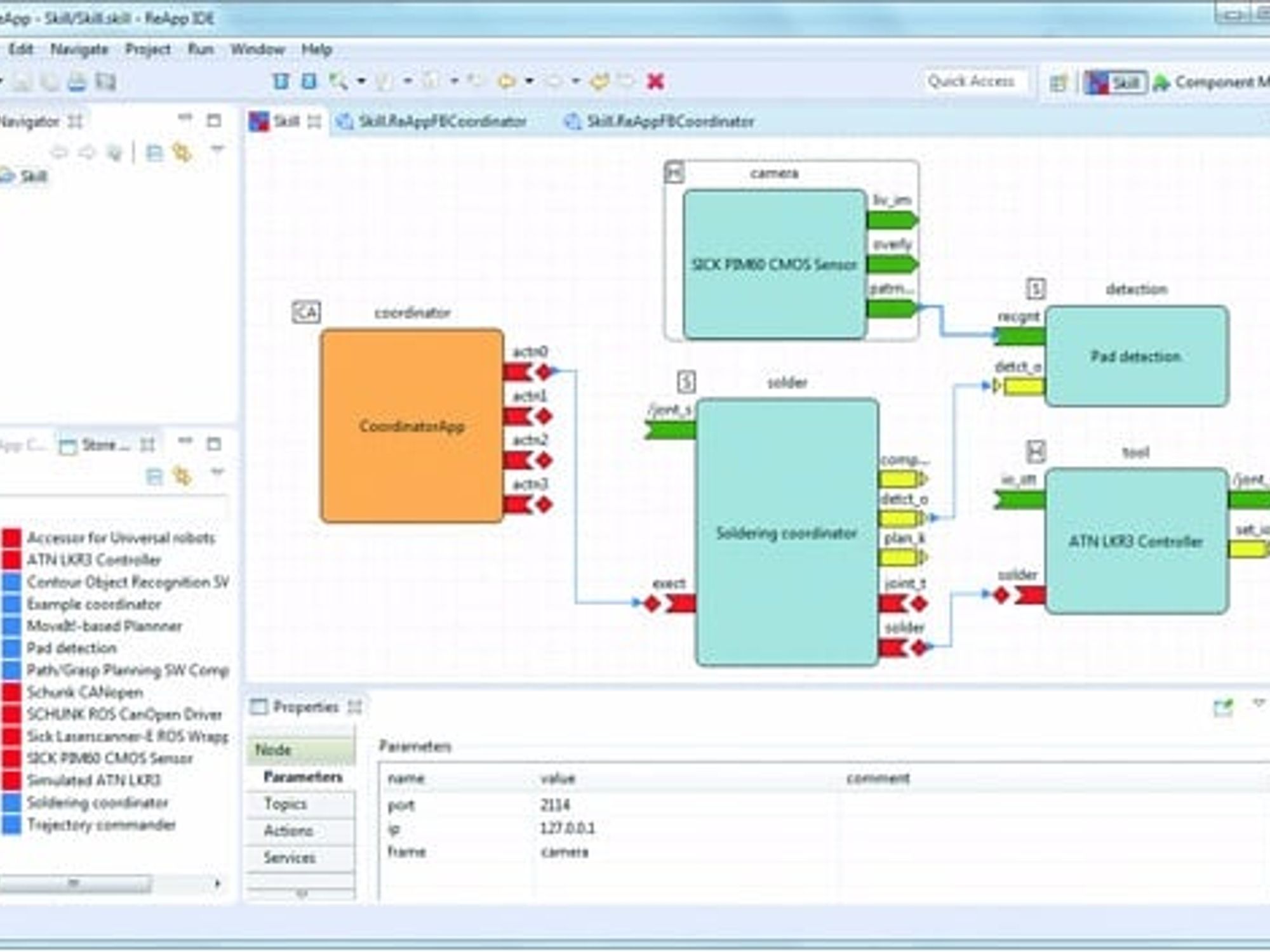Maximize the Navigator panel
This screenshot has width=1270, height=952.
(x=214, y=120)
